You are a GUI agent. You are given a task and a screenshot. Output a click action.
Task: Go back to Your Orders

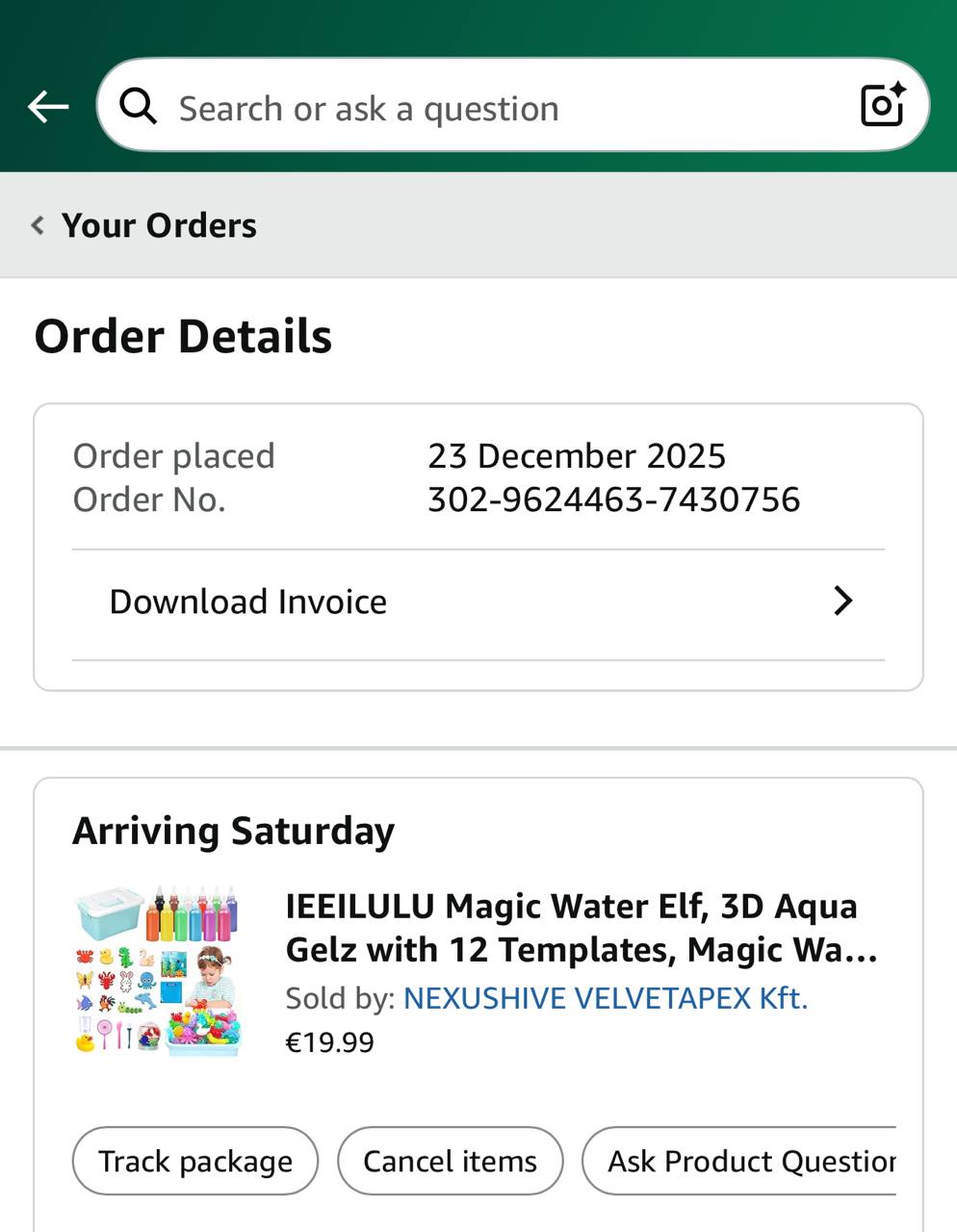[159, 225]
